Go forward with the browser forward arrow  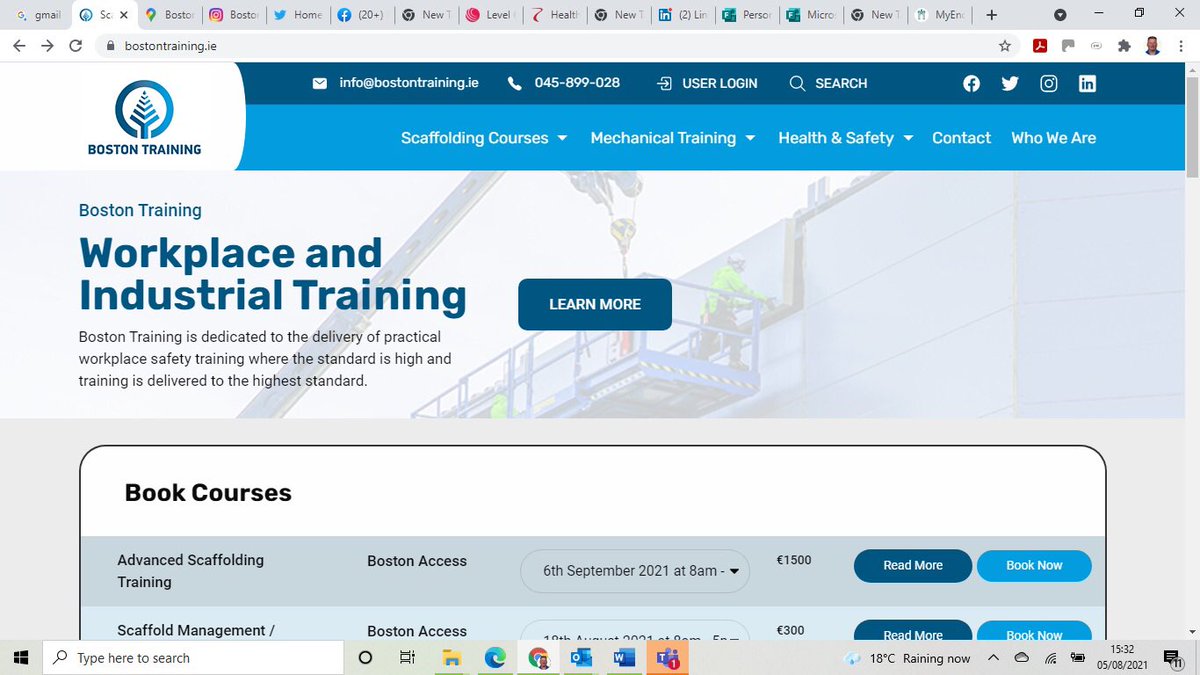(47, 45)
